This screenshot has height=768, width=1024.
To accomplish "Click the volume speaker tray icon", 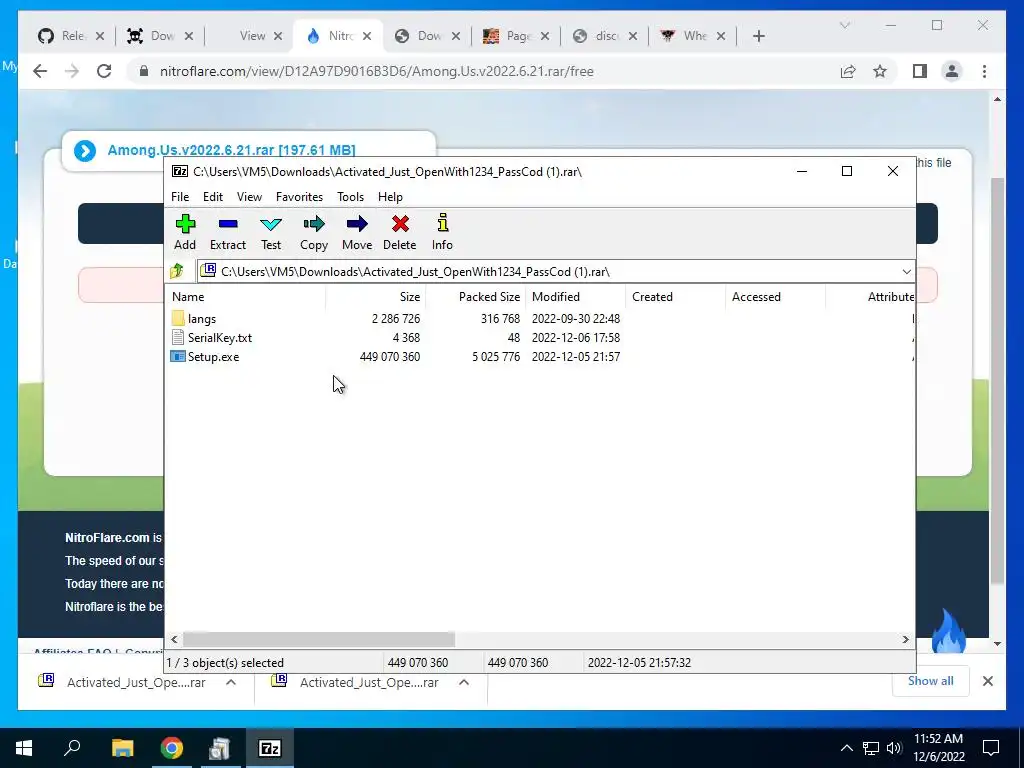I will click(894, 748).
